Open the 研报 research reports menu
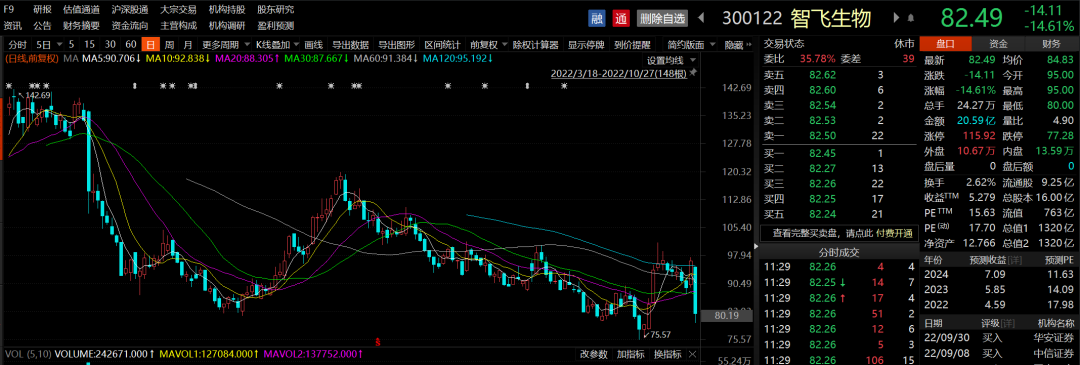The width and height of the screenshot is (1080, 365). (x=42, y=10)
